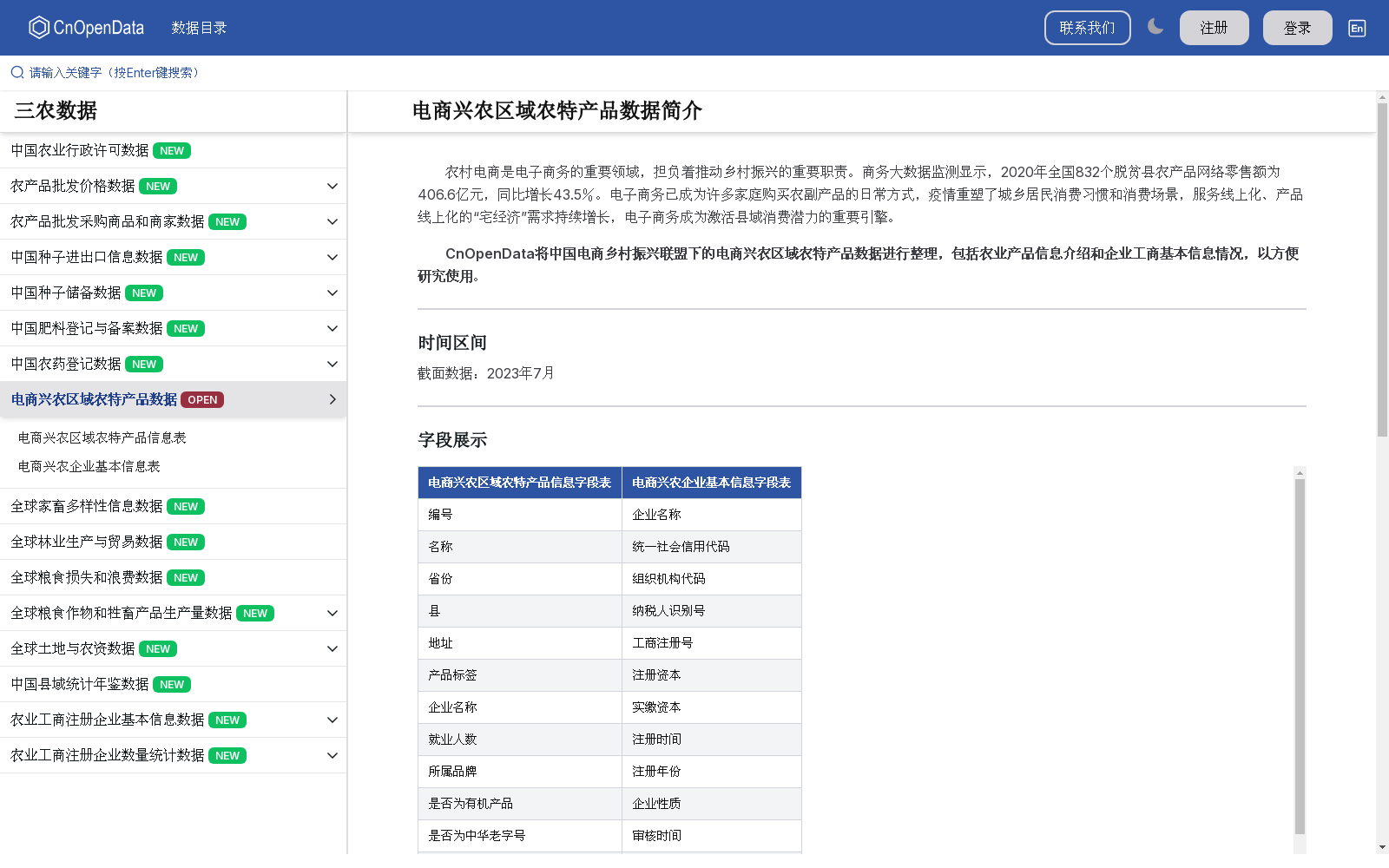1389x868 pixels.
Task: Click the 纳税人识别号 table cell
Action: (711, 610)
